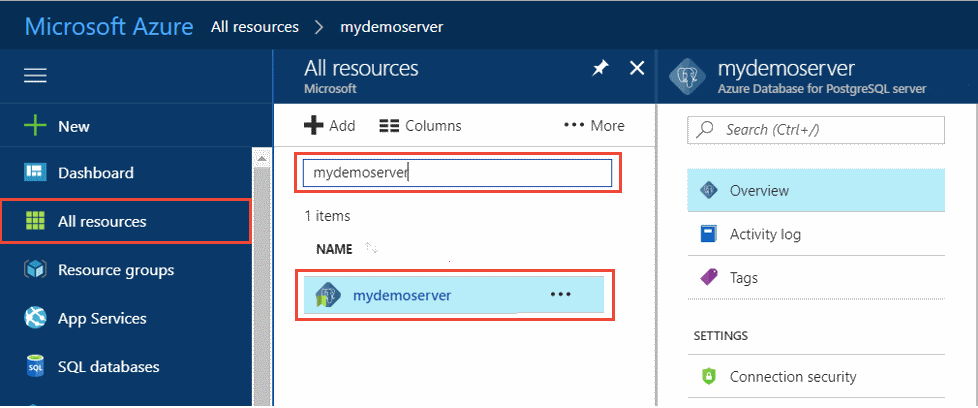
Task: Click the Overview elephant icon
Action: tap(709, 190)
